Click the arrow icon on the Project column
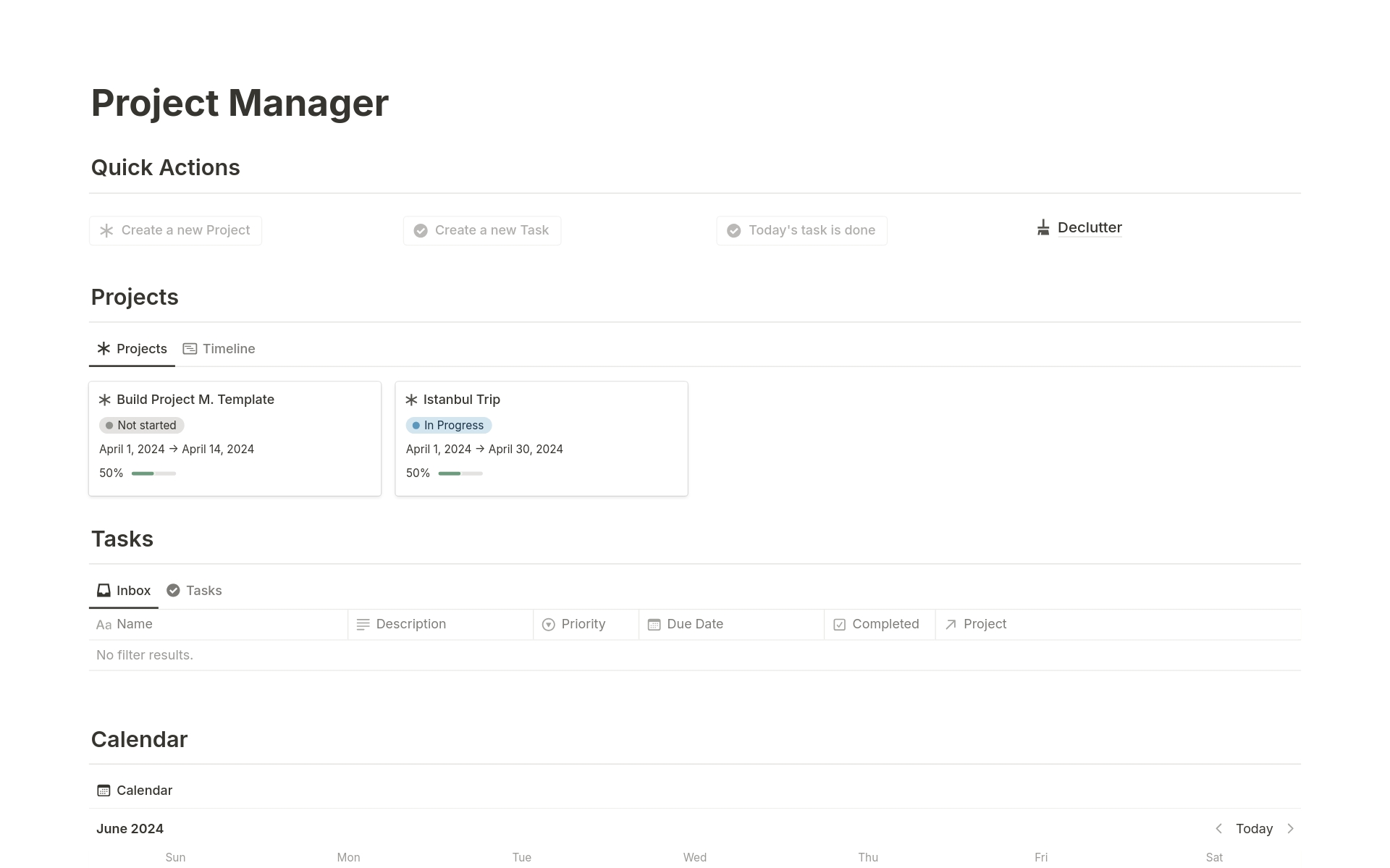1390x868 pixels. tap(951, 624)
